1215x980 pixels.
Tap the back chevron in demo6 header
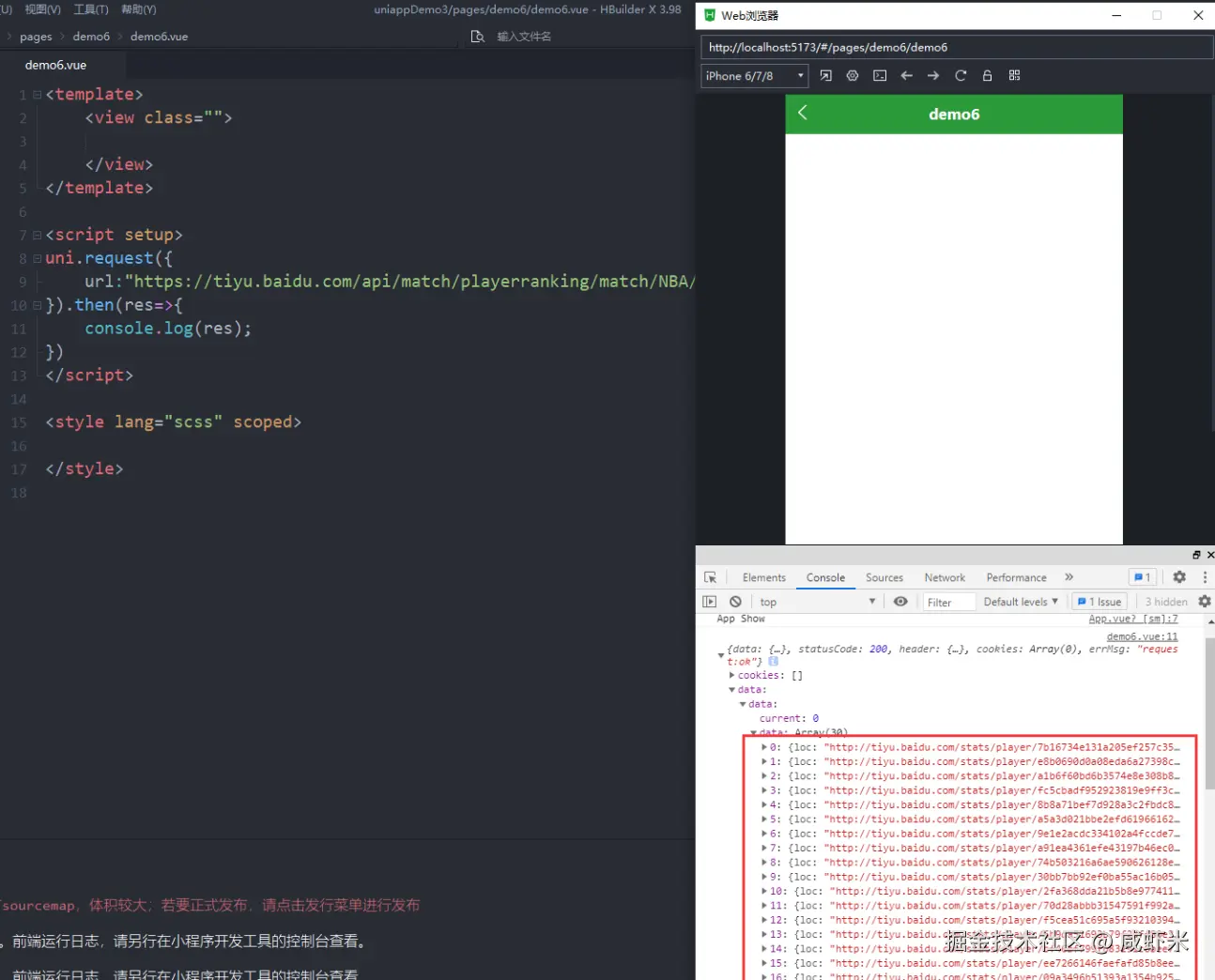point(803,113)
